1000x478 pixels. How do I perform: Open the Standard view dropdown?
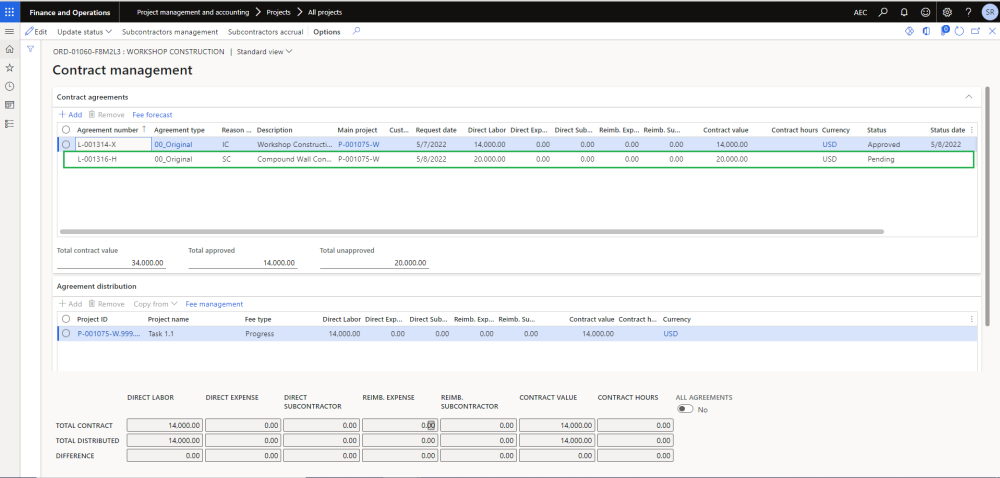point(264,51)
